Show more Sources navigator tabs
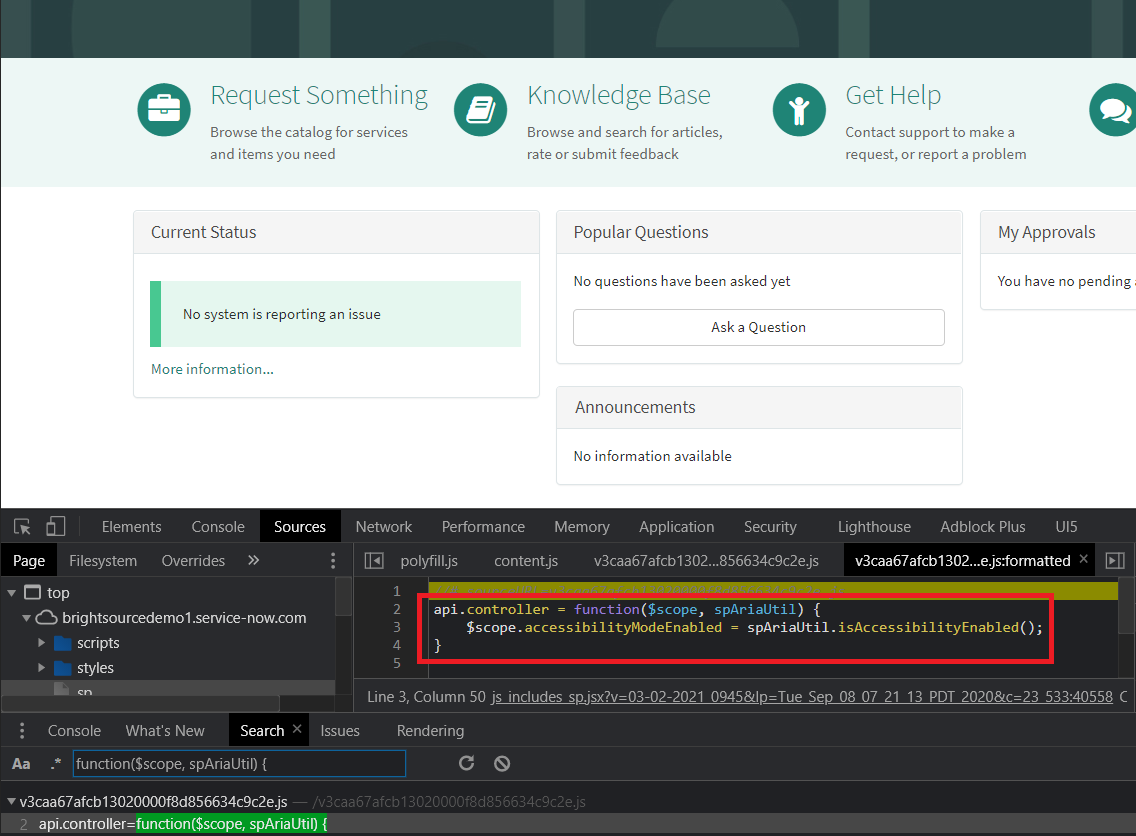This screenshot has height=836, width=1136. (x=253, y=561)
